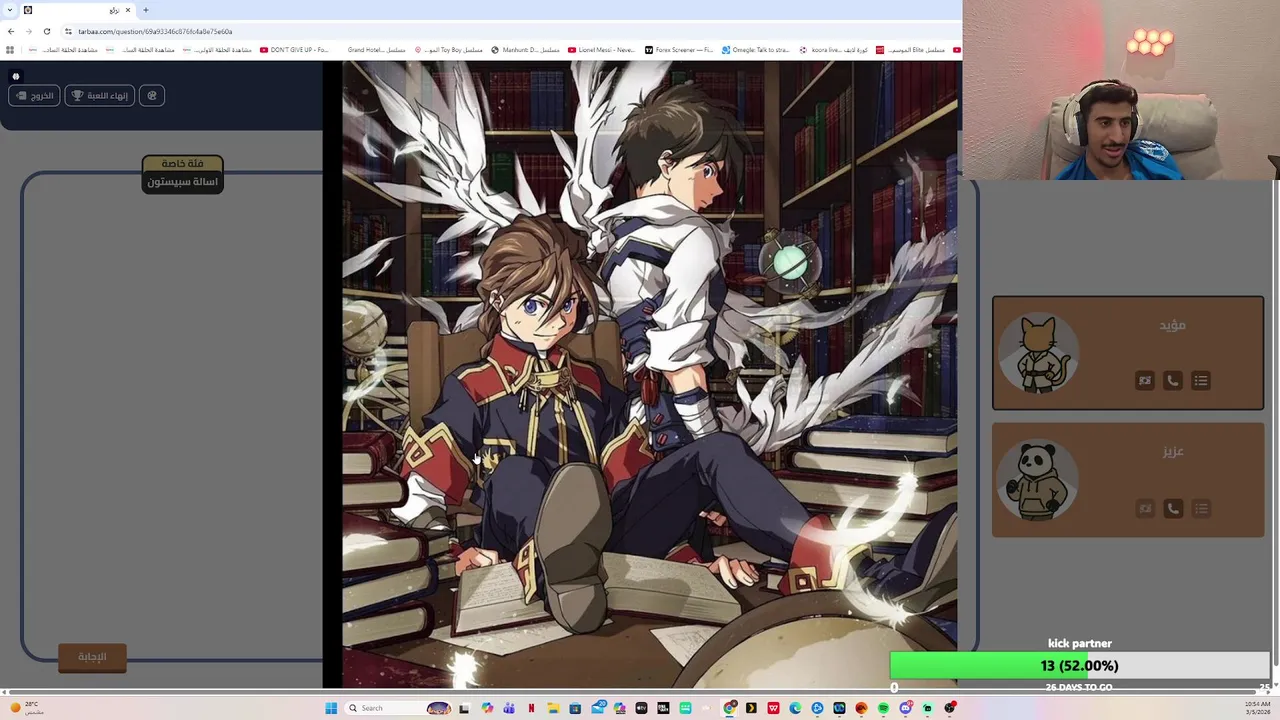The height and width of the screenshot is (720, 1280).
Task: Open Spotify from the taskbar
Action: [883, 708]
